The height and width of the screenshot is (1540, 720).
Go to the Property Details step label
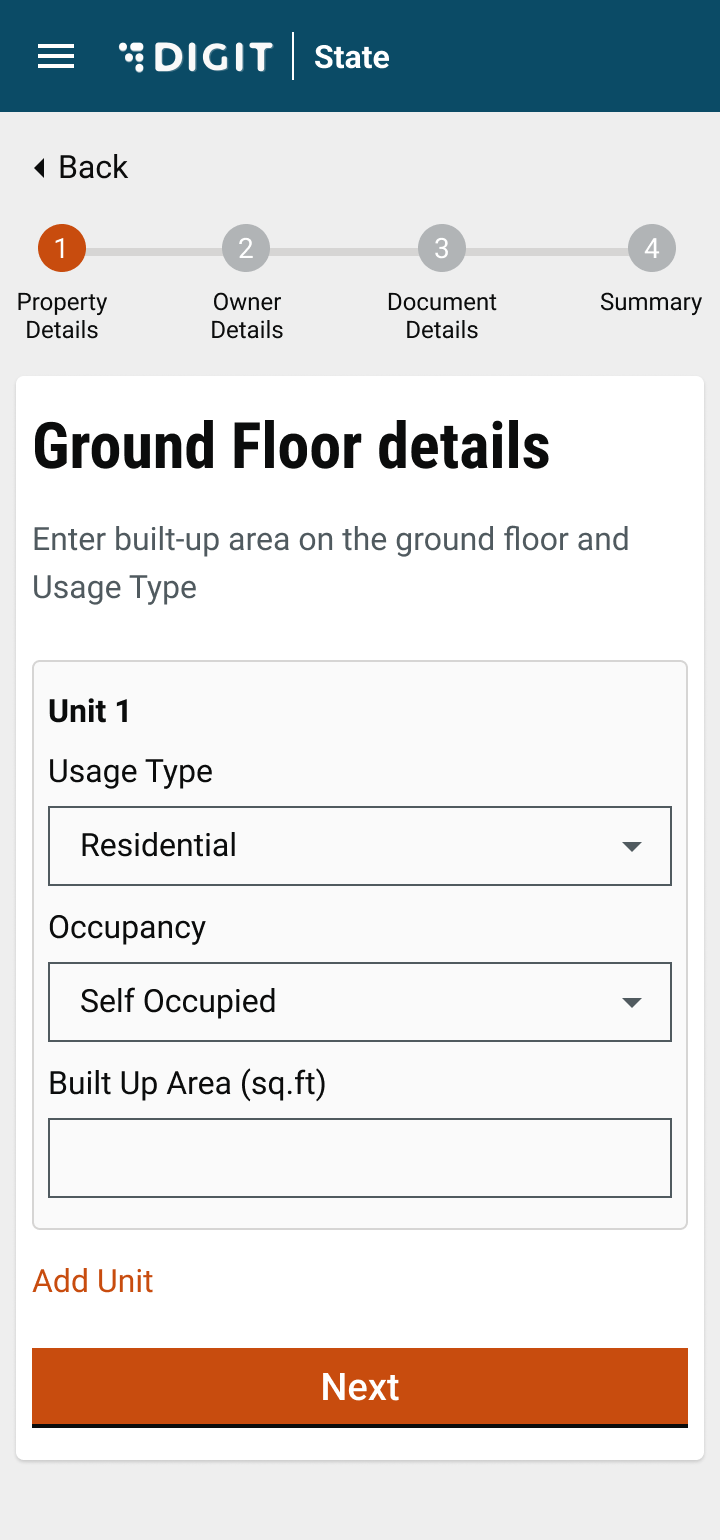(62, 316)
